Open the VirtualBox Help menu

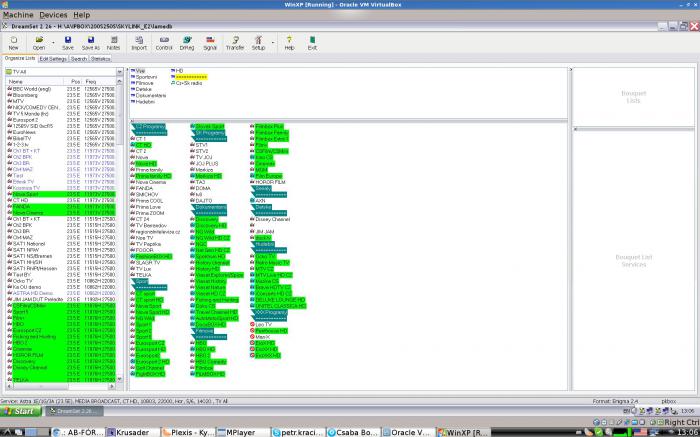[x=82, y=15]
